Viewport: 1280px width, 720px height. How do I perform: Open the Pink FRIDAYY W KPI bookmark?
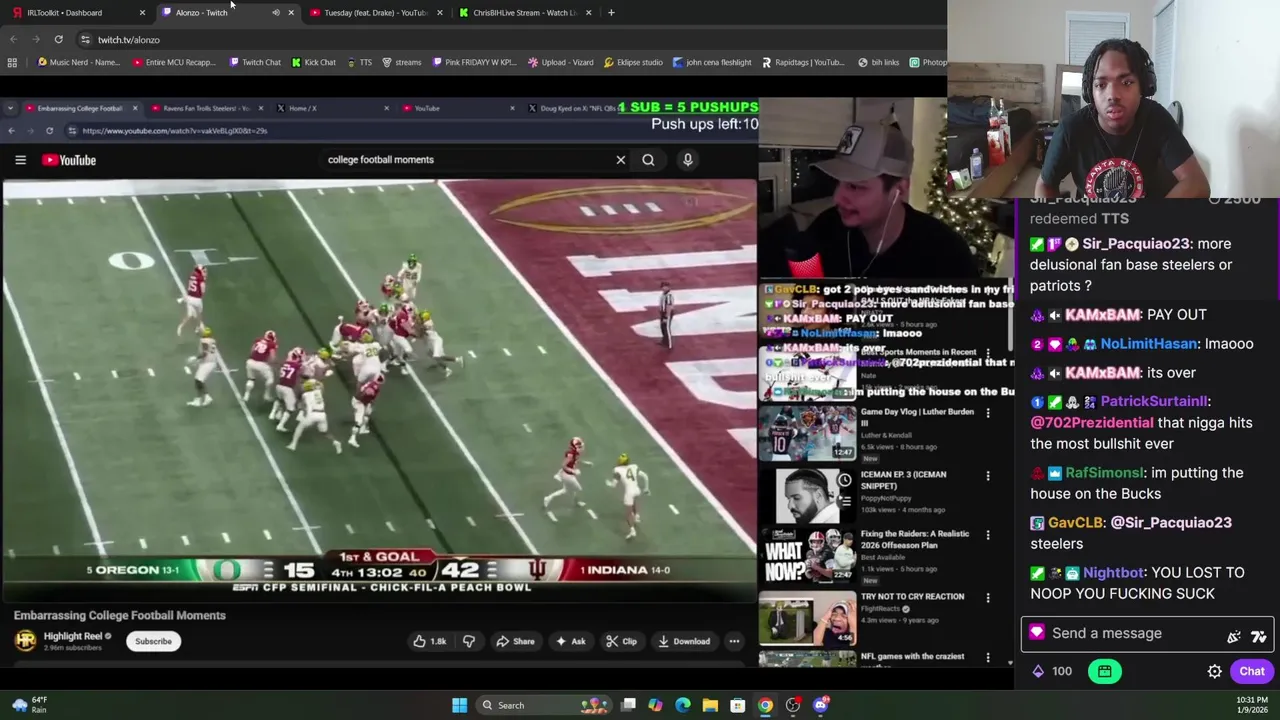(x=474, y=62)
